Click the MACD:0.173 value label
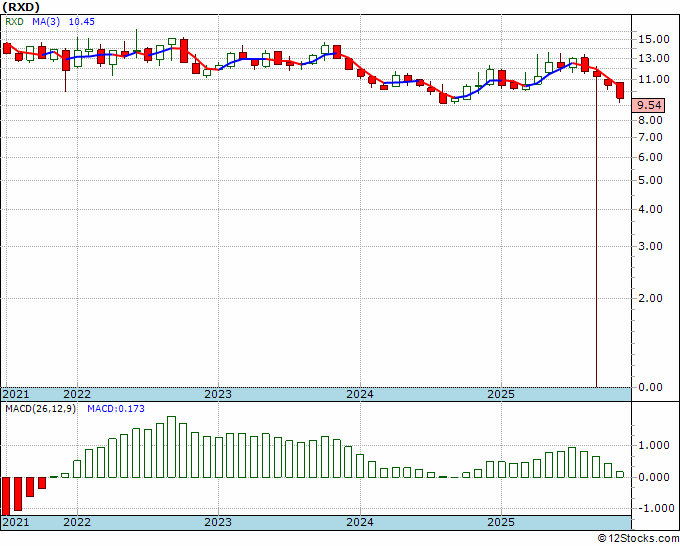This screenshot has width=680, height=546. point(116,409)
